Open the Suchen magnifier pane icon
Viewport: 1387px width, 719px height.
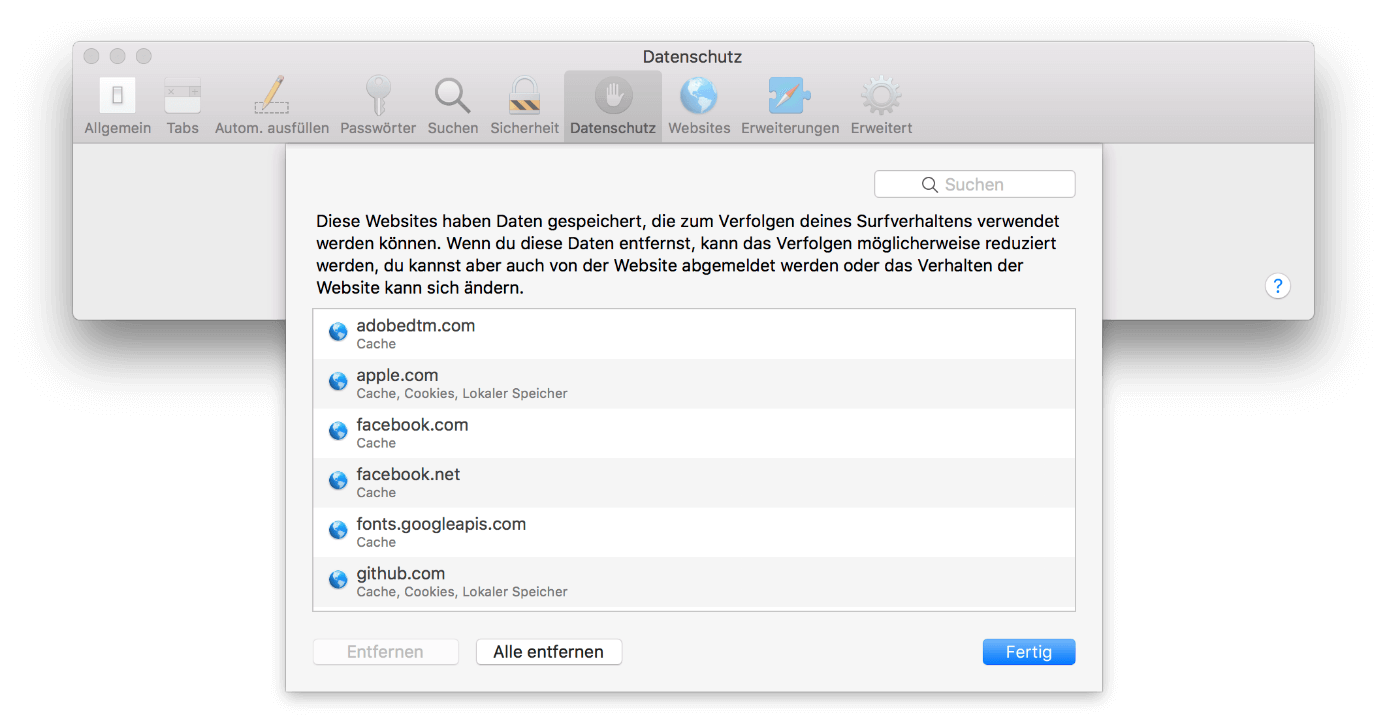453,96
